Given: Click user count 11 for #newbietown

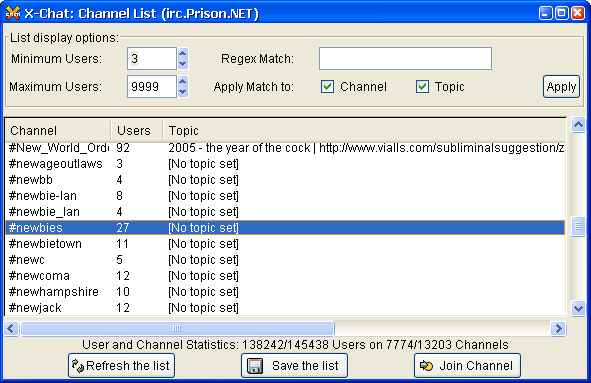Looking at the screenshot, I should [x=122, y=244].
